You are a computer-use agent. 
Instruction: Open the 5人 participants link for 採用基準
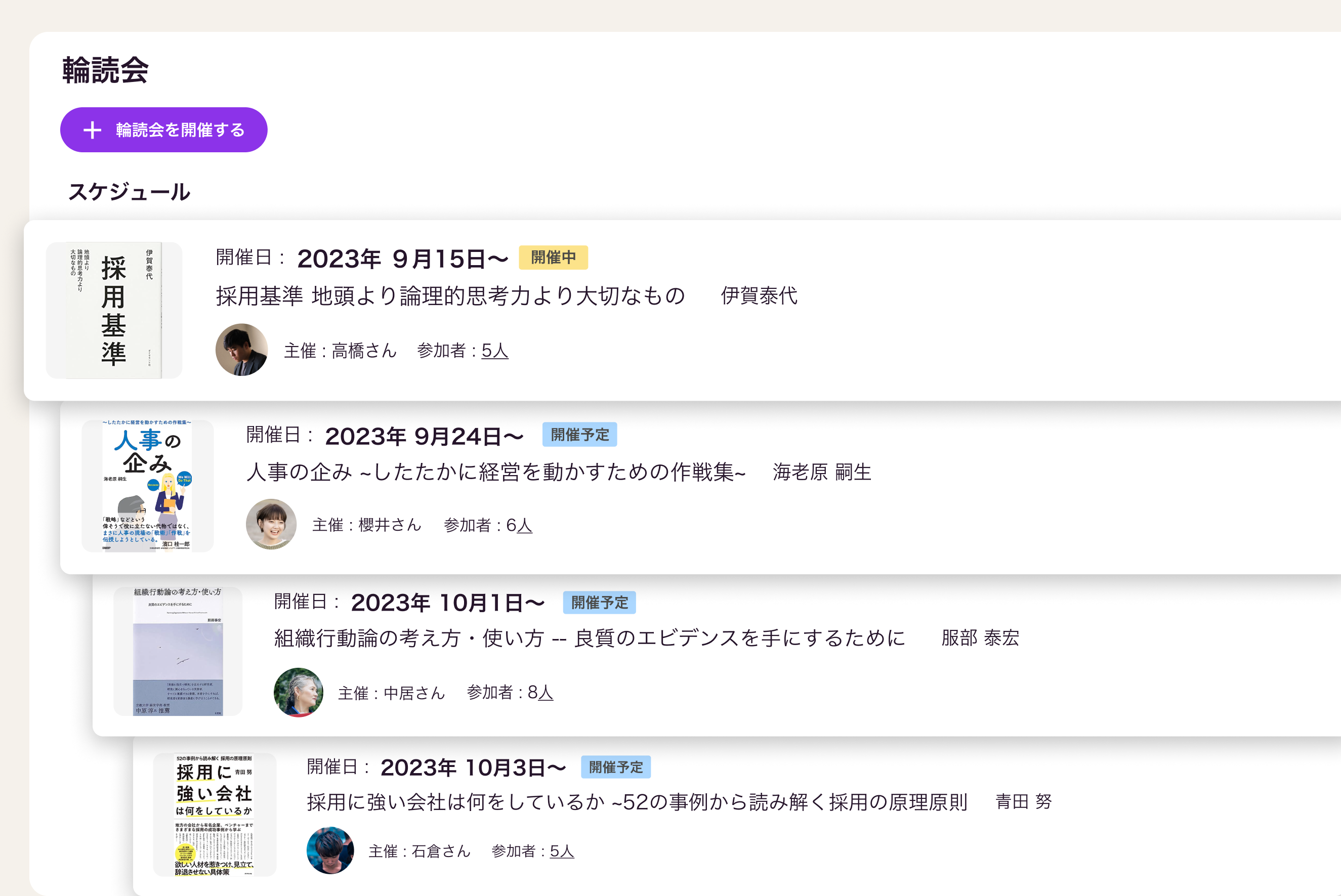[x=494, y=350]
